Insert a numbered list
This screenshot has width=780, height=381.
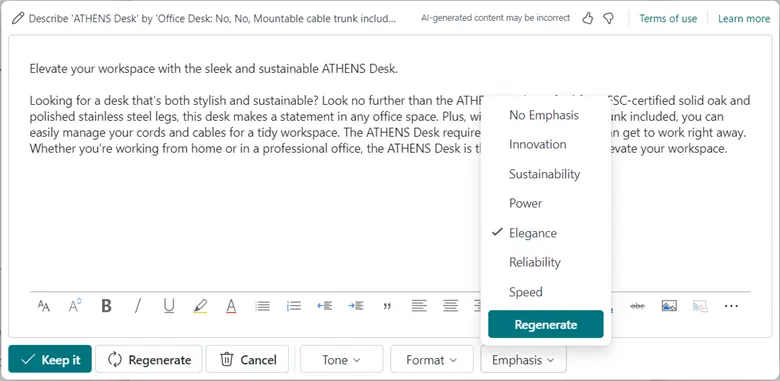[x=293, y=306]
